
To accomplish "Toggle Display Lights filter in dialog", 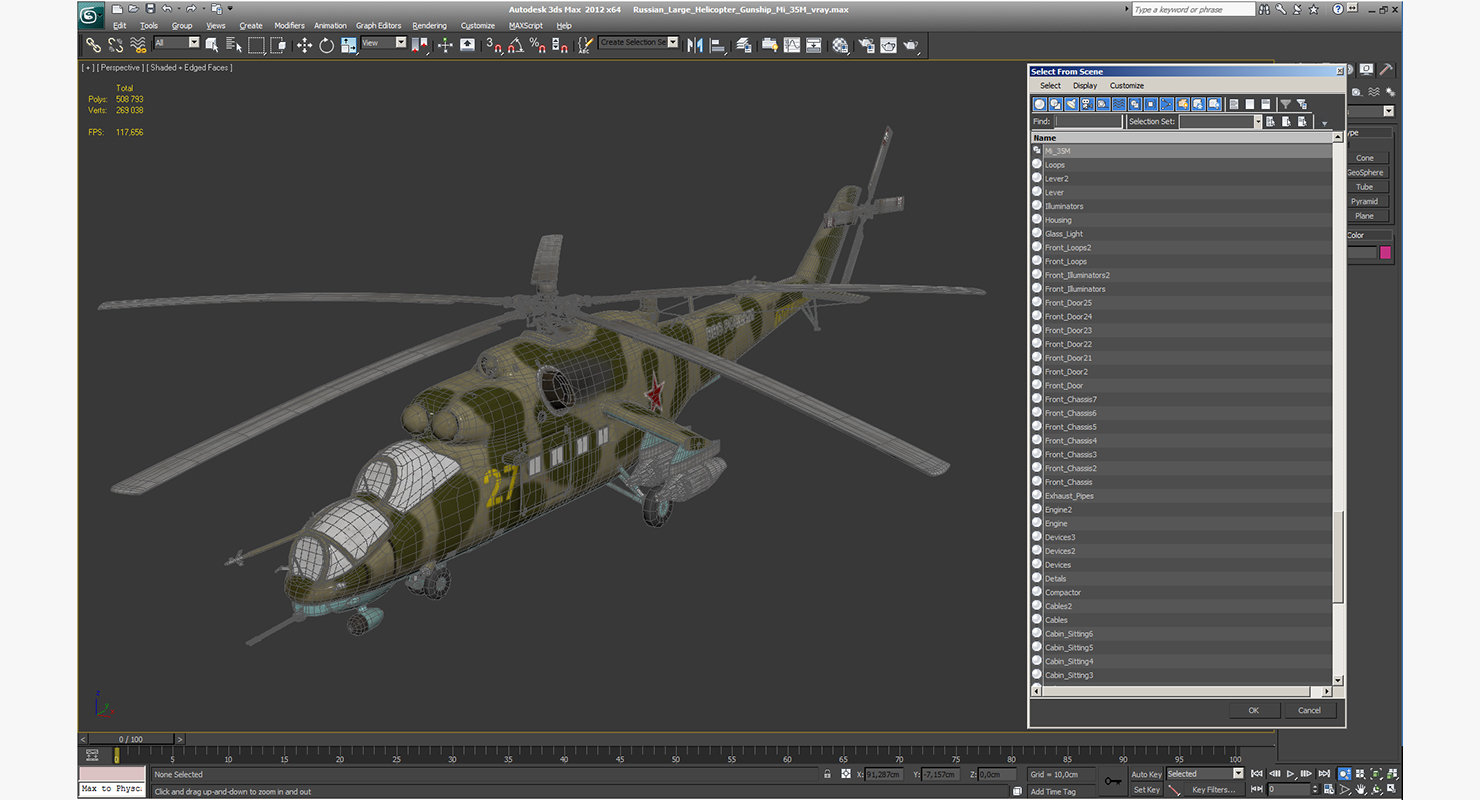I will [1071, 104].
